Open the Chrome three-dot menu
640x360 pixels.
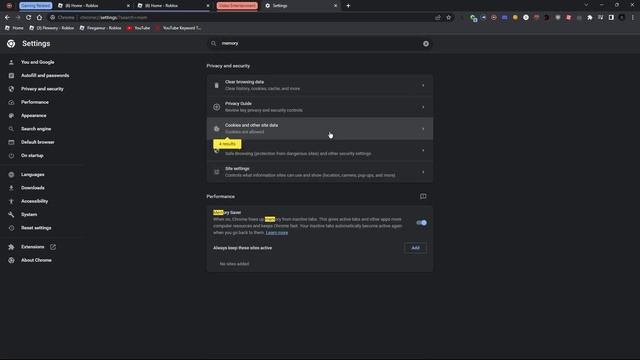pyautogui.click(x=633, y=18)
